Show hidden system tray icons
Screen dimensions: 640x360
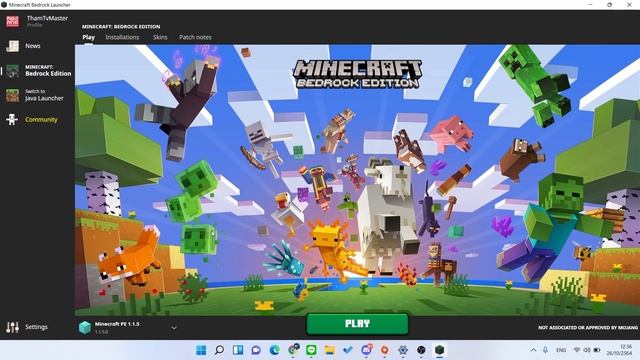(533, 350)
